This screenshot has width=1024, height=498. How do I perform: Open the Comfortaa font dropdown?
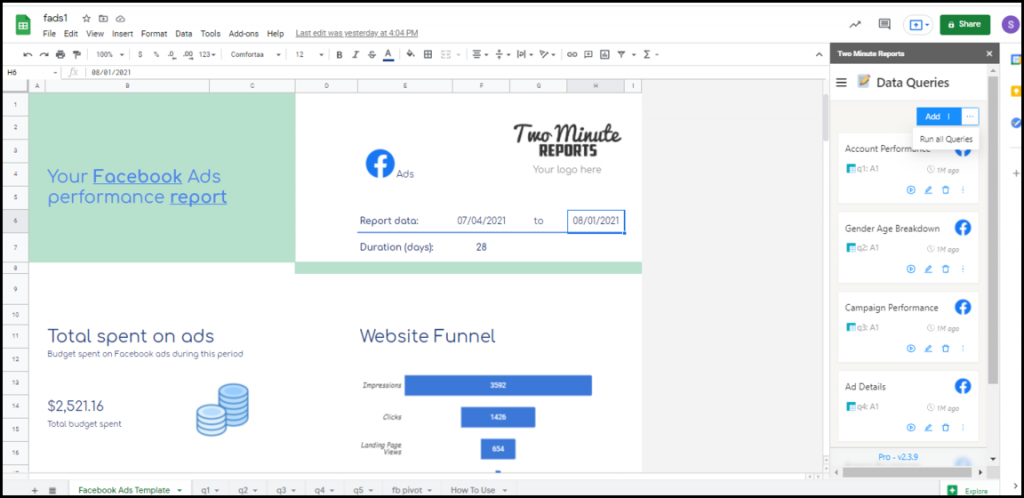pyautogui.click(x=255, y=55)
